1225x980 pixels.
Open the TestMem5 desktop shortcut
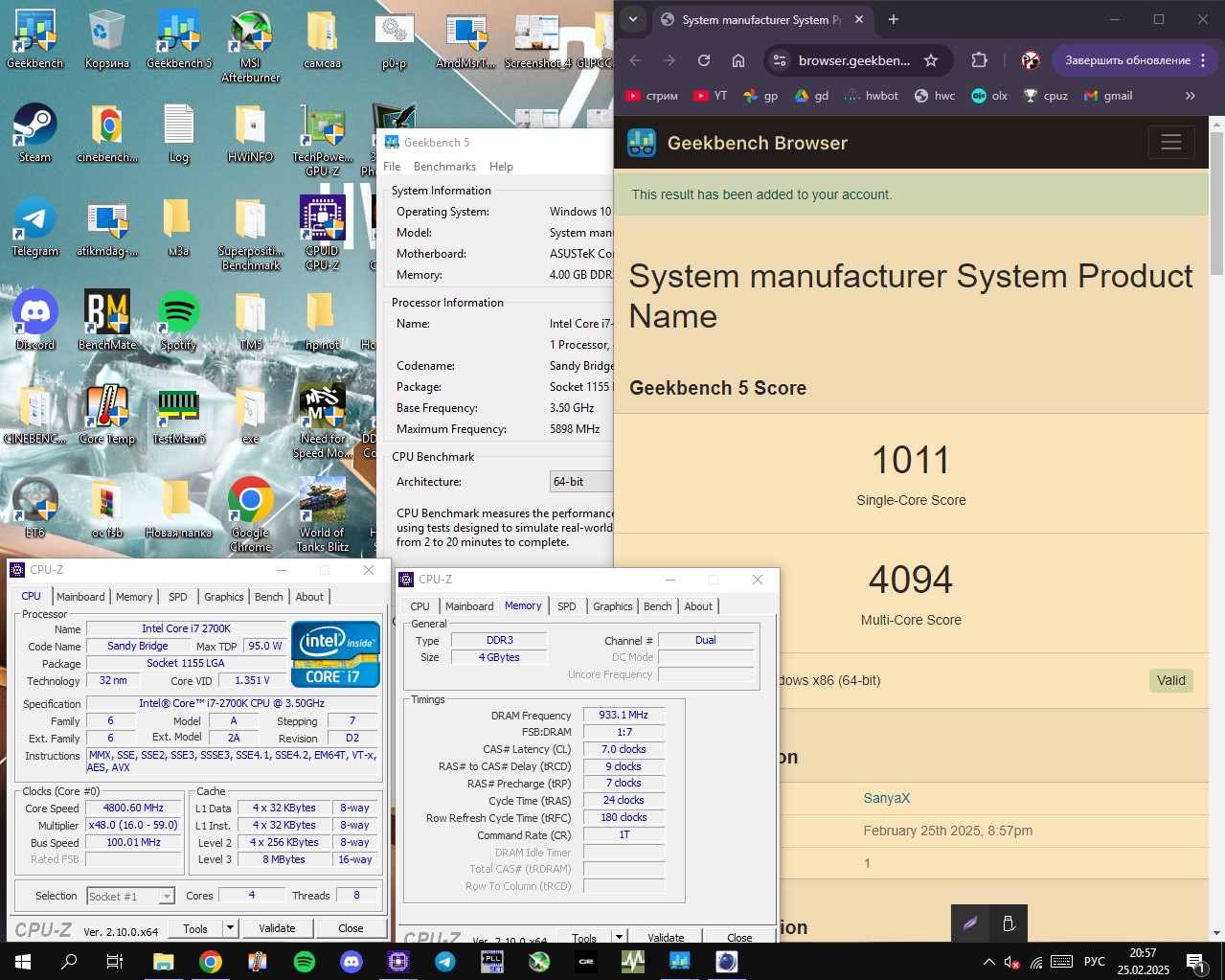[179, 414]
